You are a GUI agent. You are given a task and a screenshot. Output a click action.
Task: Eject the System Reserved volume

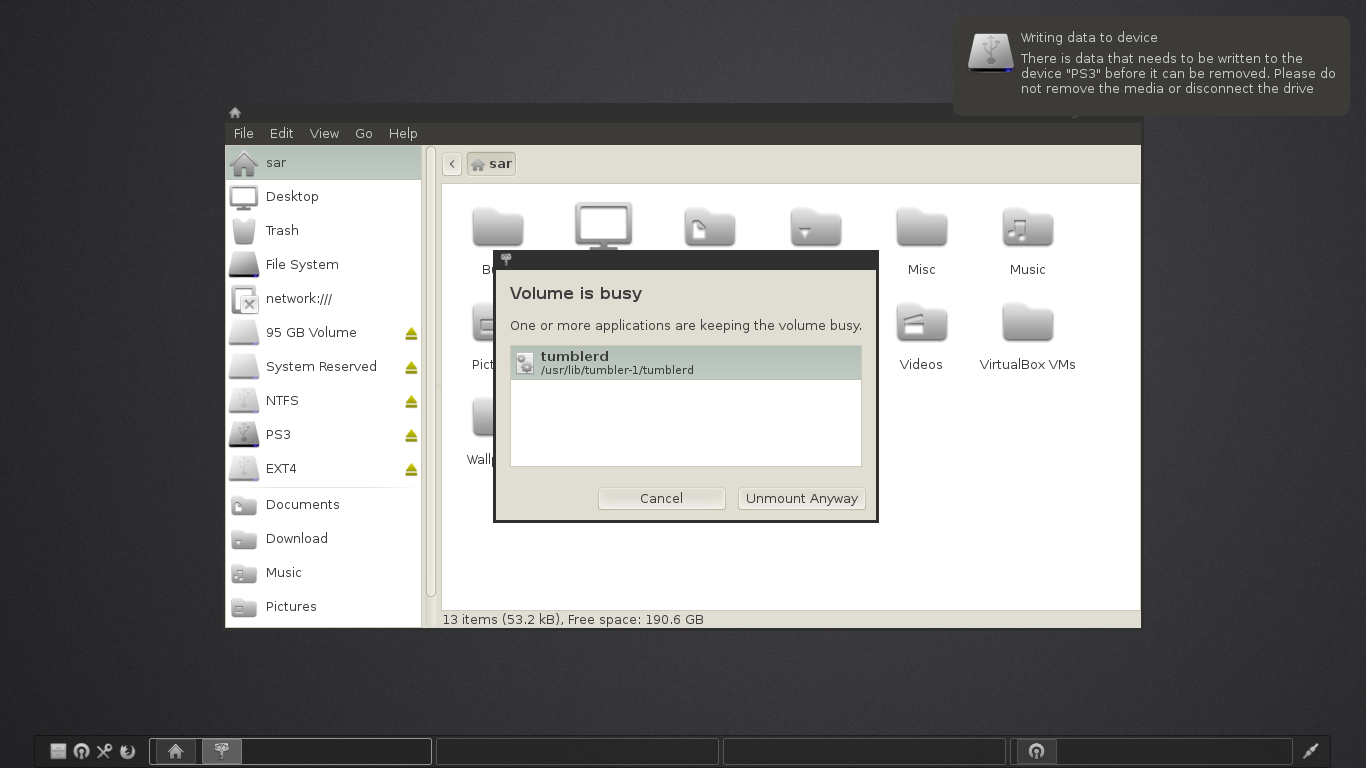pos(411,368)
